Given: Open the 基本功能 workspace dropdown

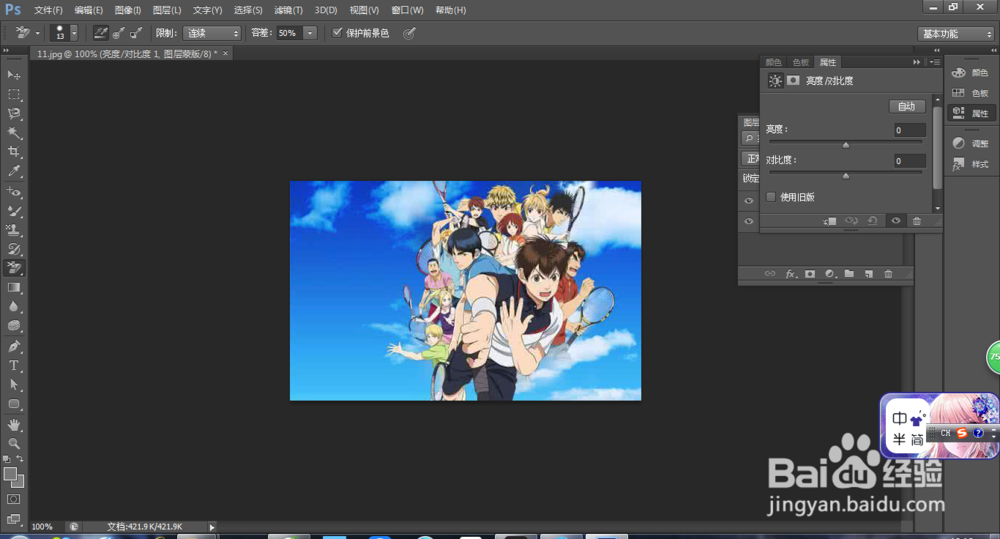Looking at the screenshot, I should 955,33.
